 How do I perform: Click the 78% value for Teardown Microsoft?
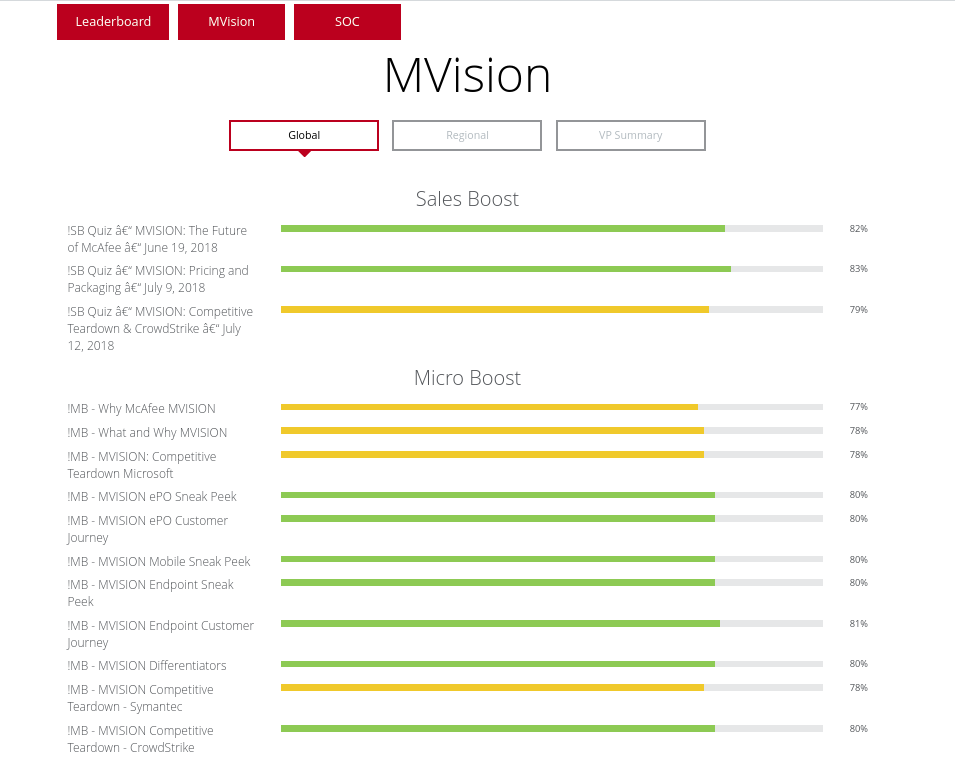coord(858,455)
